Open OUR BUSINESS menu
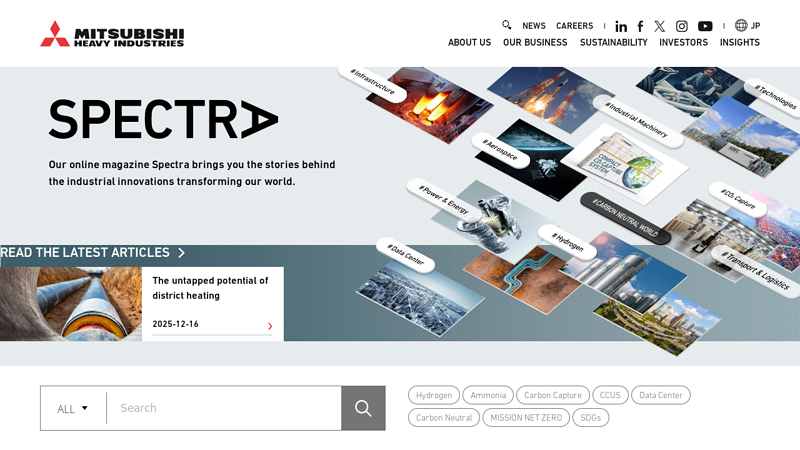The width and height of the screenshot is (800, 450). click(535, 42)
